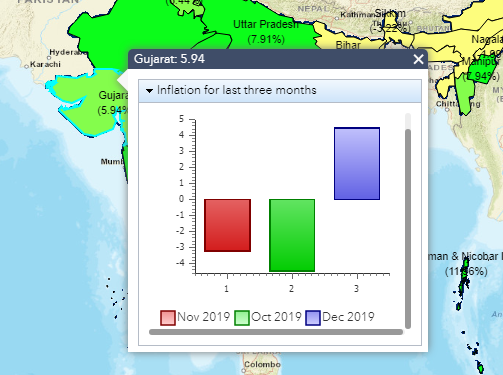Select Bihar state on the map

[x=348, y=45]
